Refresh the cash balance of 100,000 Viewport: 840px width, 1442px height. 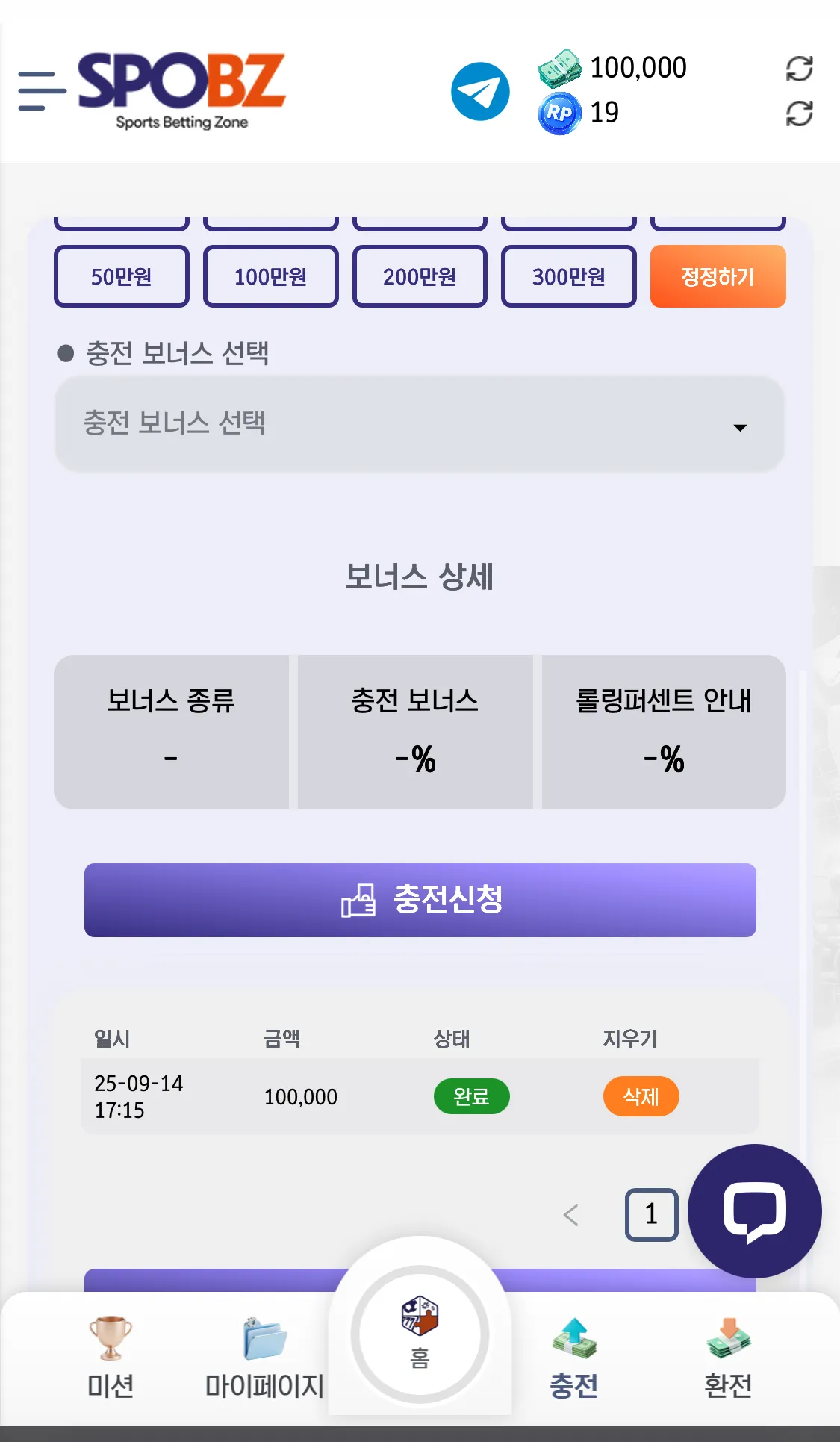[799, 69]
